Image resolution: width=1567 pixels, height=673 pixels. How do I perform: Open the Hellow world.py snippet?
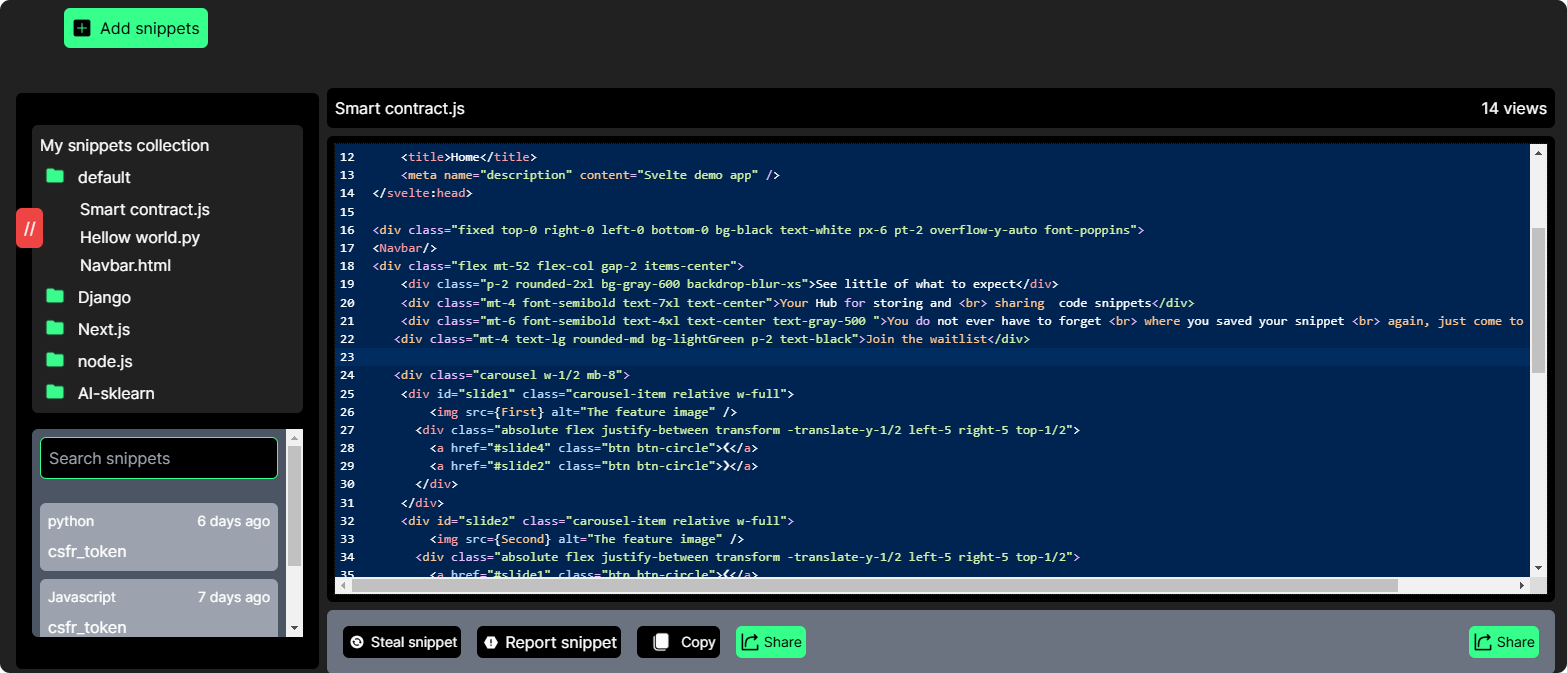(x=140, y=238)
